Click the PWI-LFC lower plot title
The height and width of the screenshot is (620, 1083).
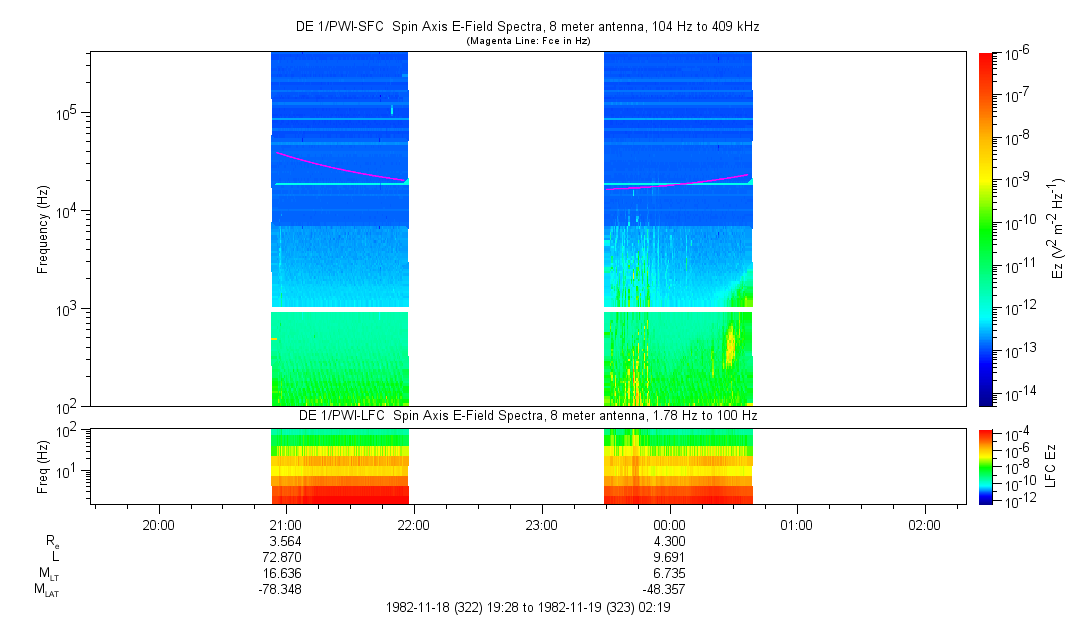pyautogui.click(x=528, y=416)
